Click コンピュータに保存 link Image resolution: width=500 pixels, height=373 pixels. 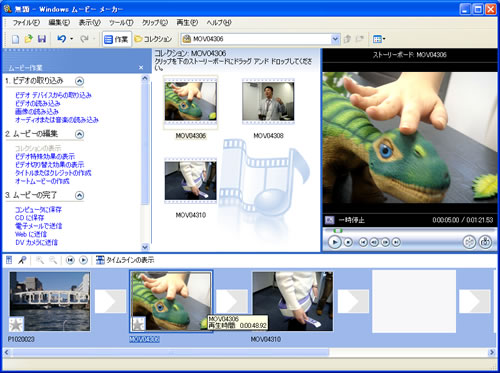pos(38,210)
